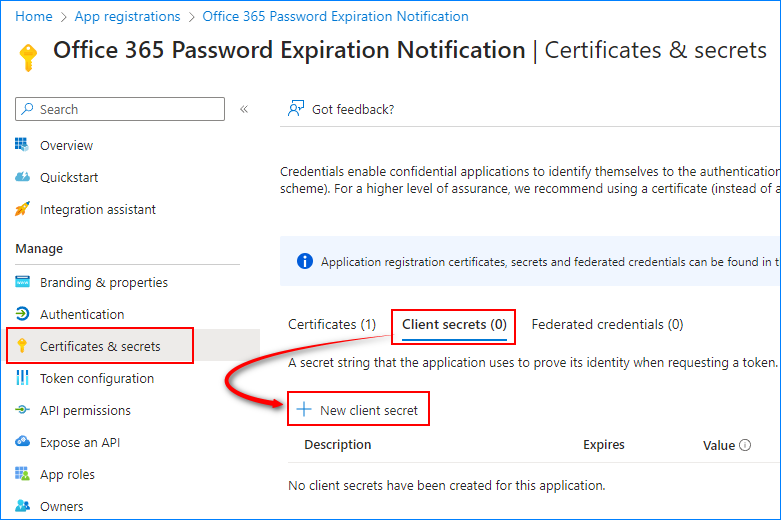Click the Token configuration bars icon
The height and width of the screenshot is (520, 781).
[x=22, y=378]
